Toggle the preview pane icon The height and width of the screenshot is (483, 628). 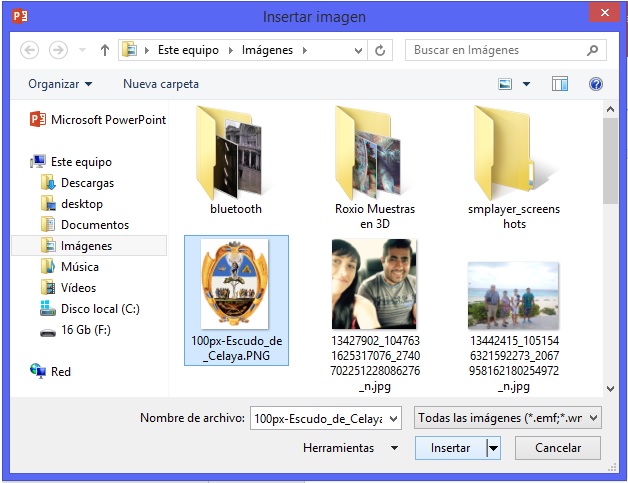pos(559,84)
